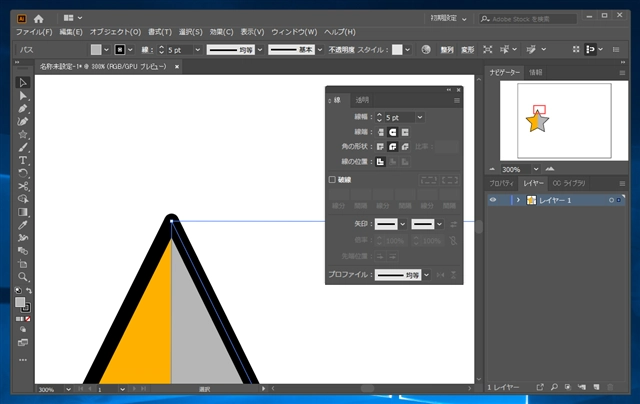The image size is (640, 404).
Task: Select the Scissors tool
Action: [23, 186]
